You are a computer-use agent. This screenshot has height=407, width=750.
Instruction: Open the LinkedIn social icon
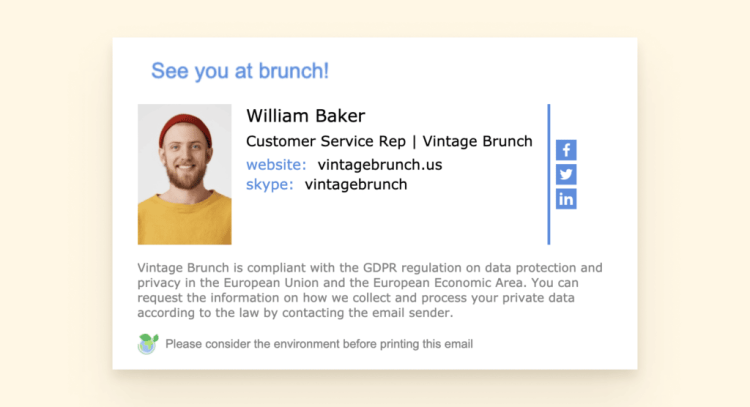[x=566, y=199]
